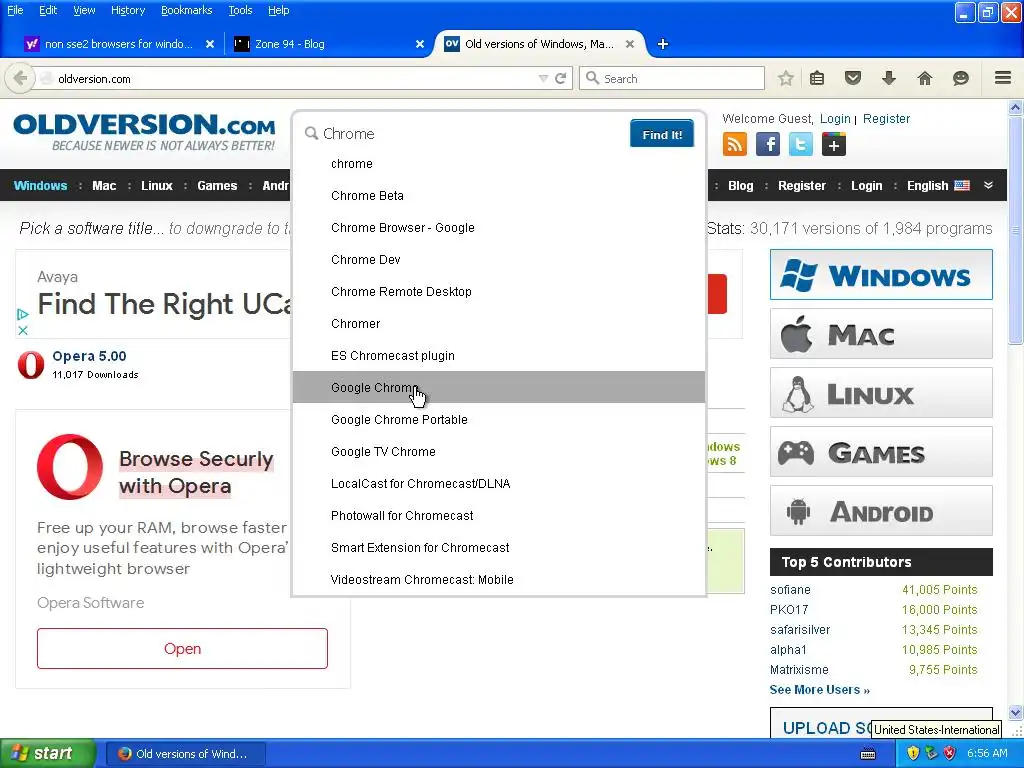This screenshot has width=1024, height=768.
Task: Open the File menu
Action: point(15,10)
